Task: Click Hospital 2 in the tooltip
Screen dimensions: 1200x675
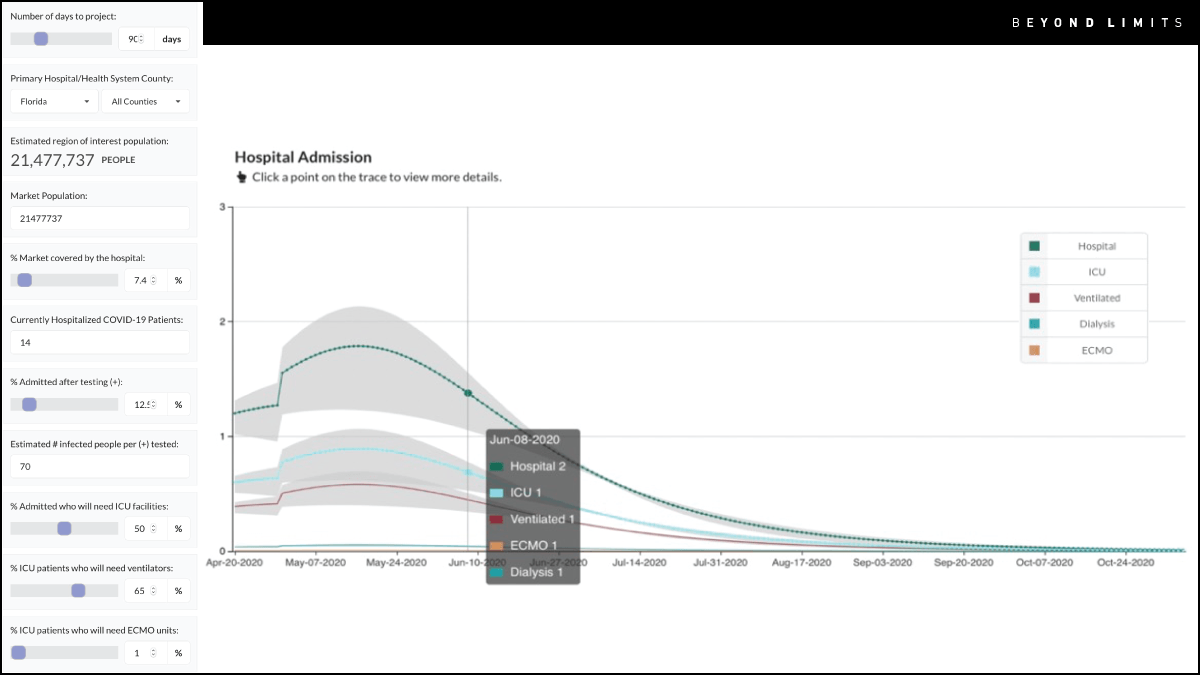Action: click(538, 466)
